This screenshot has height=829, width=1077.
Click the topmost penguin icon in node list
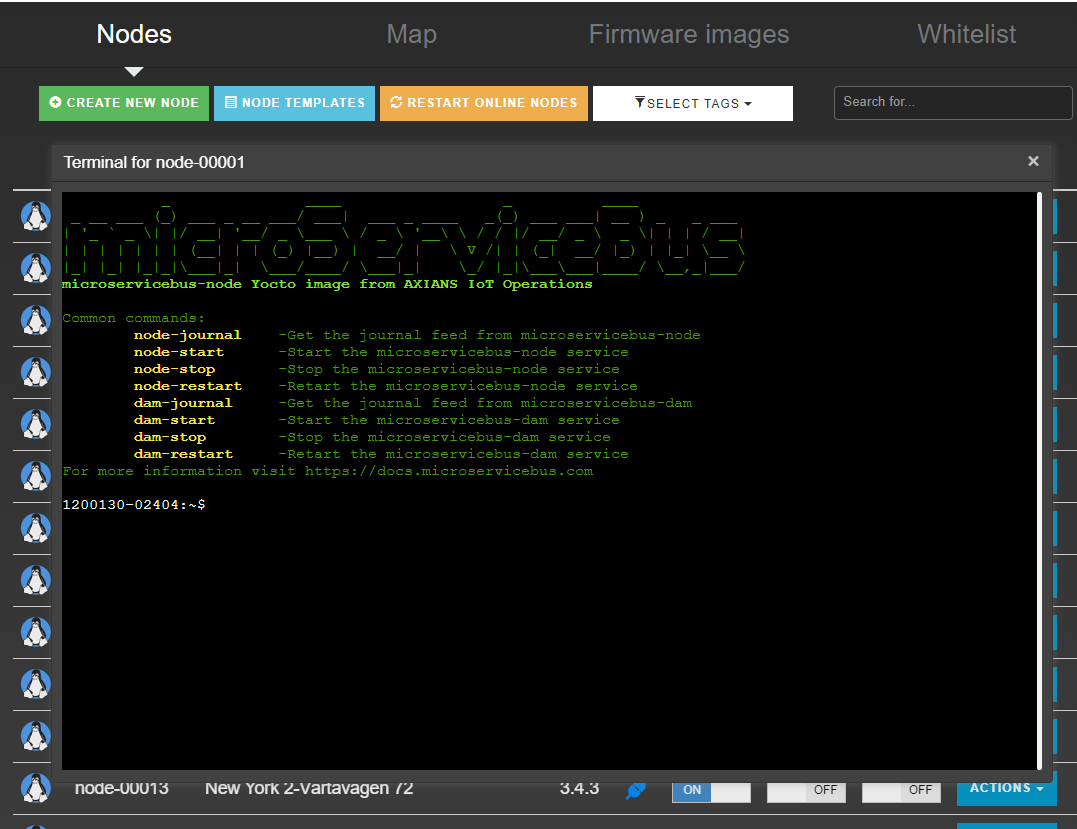[x=36, y=216]
